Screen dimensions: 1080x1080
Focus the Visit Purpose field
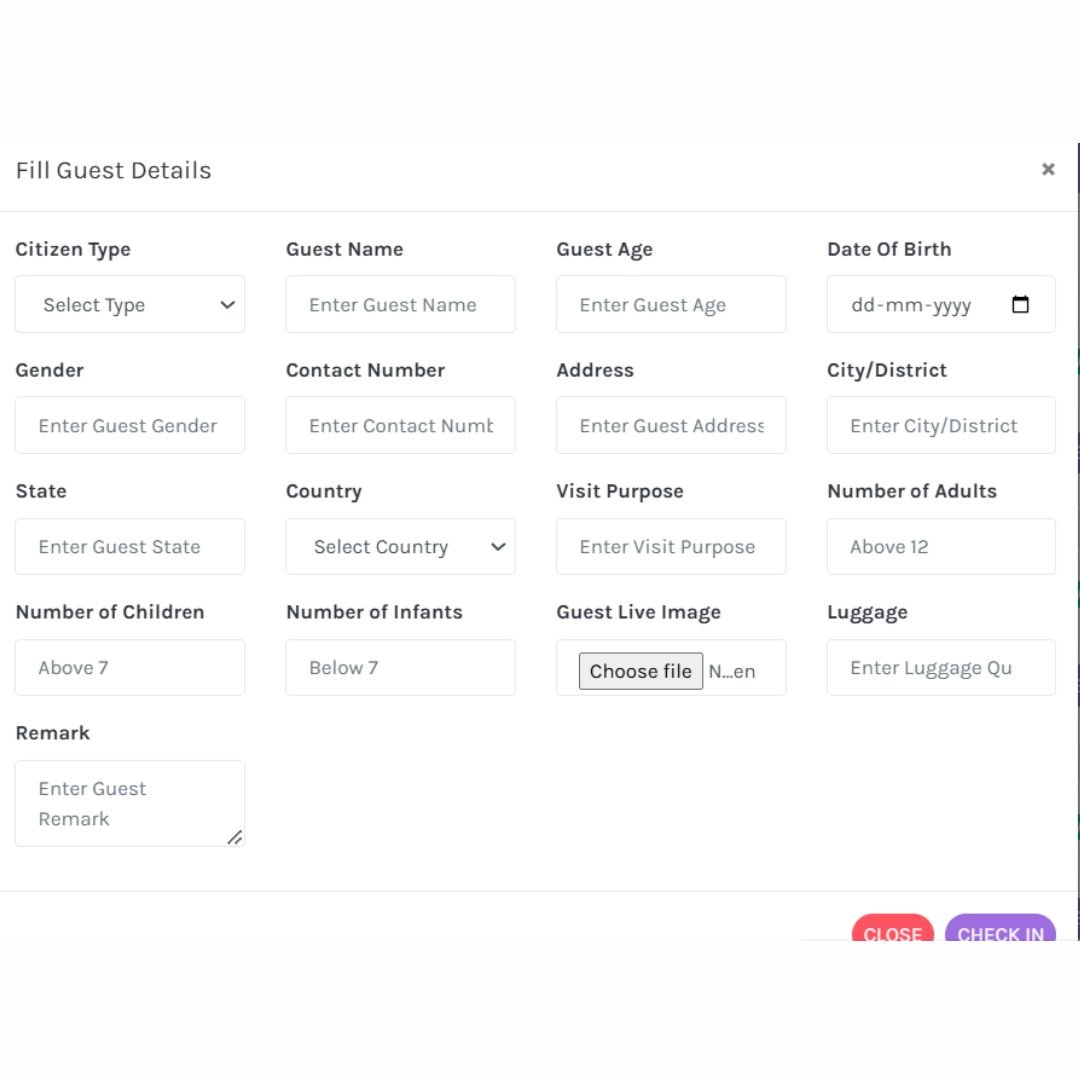click(671, 547)
